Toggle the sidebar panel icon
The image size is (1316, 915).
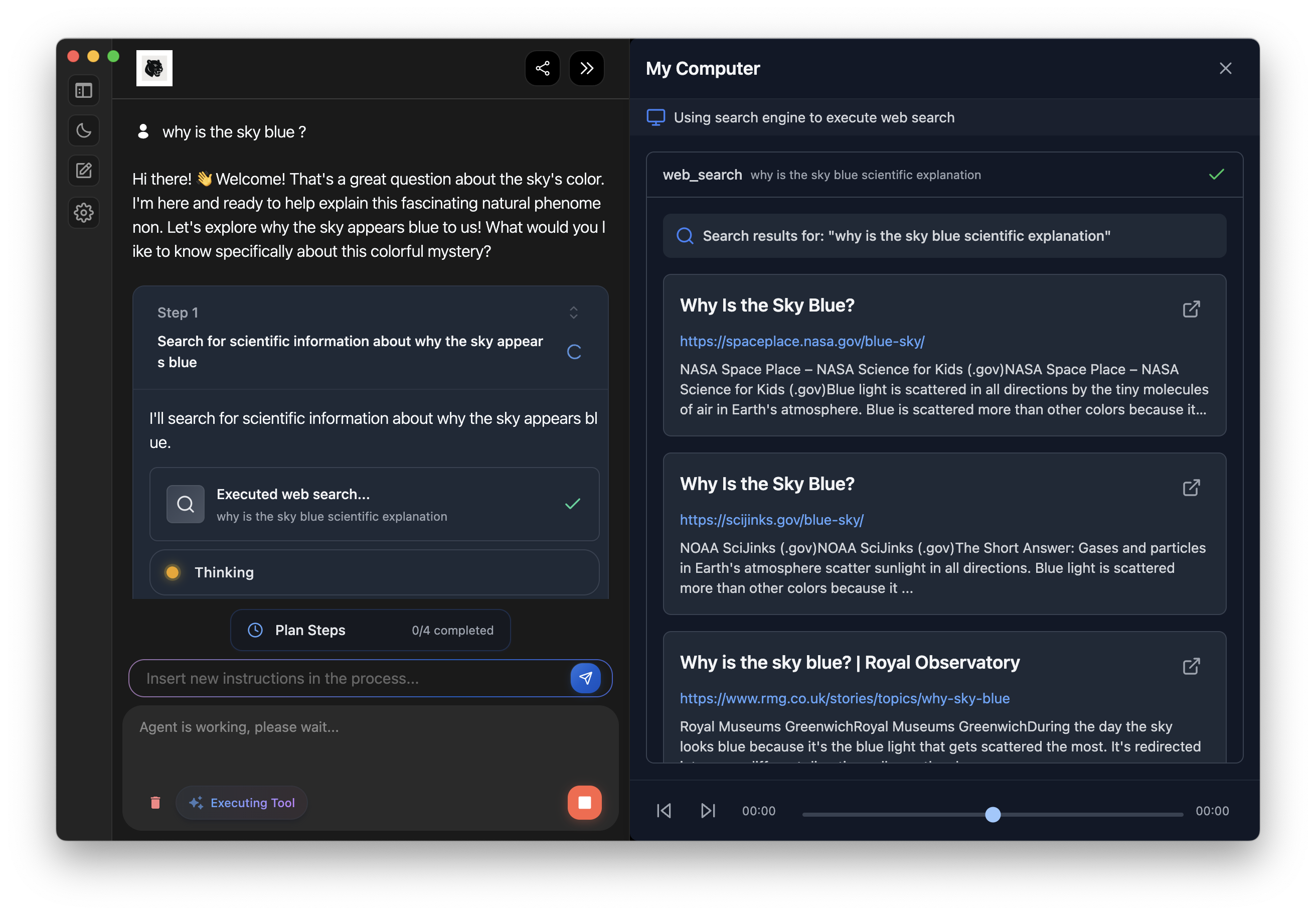point(84,91)
